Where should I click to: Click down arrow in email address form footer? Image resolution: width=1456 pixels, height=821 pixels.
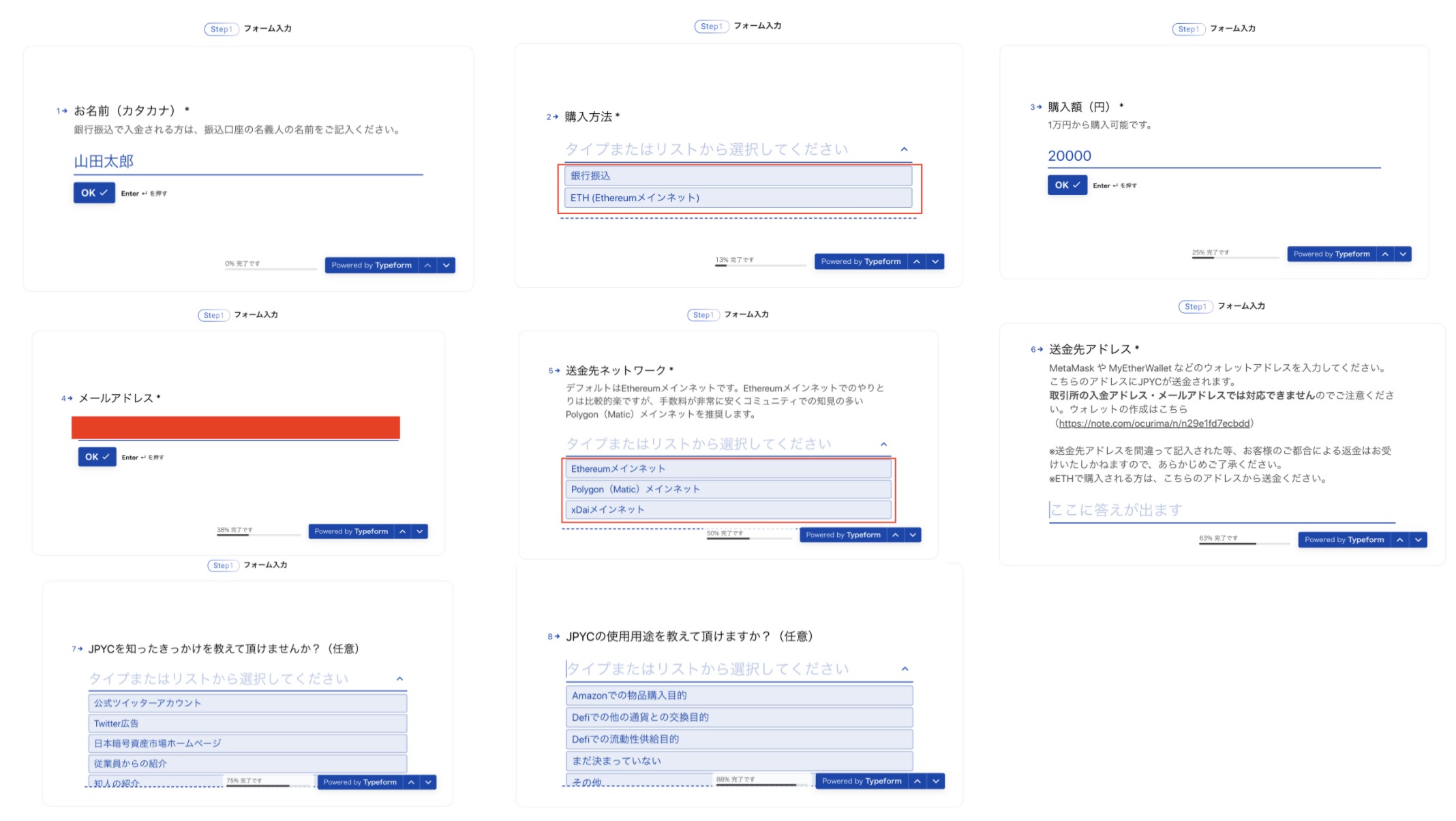[x=420, y=531]
